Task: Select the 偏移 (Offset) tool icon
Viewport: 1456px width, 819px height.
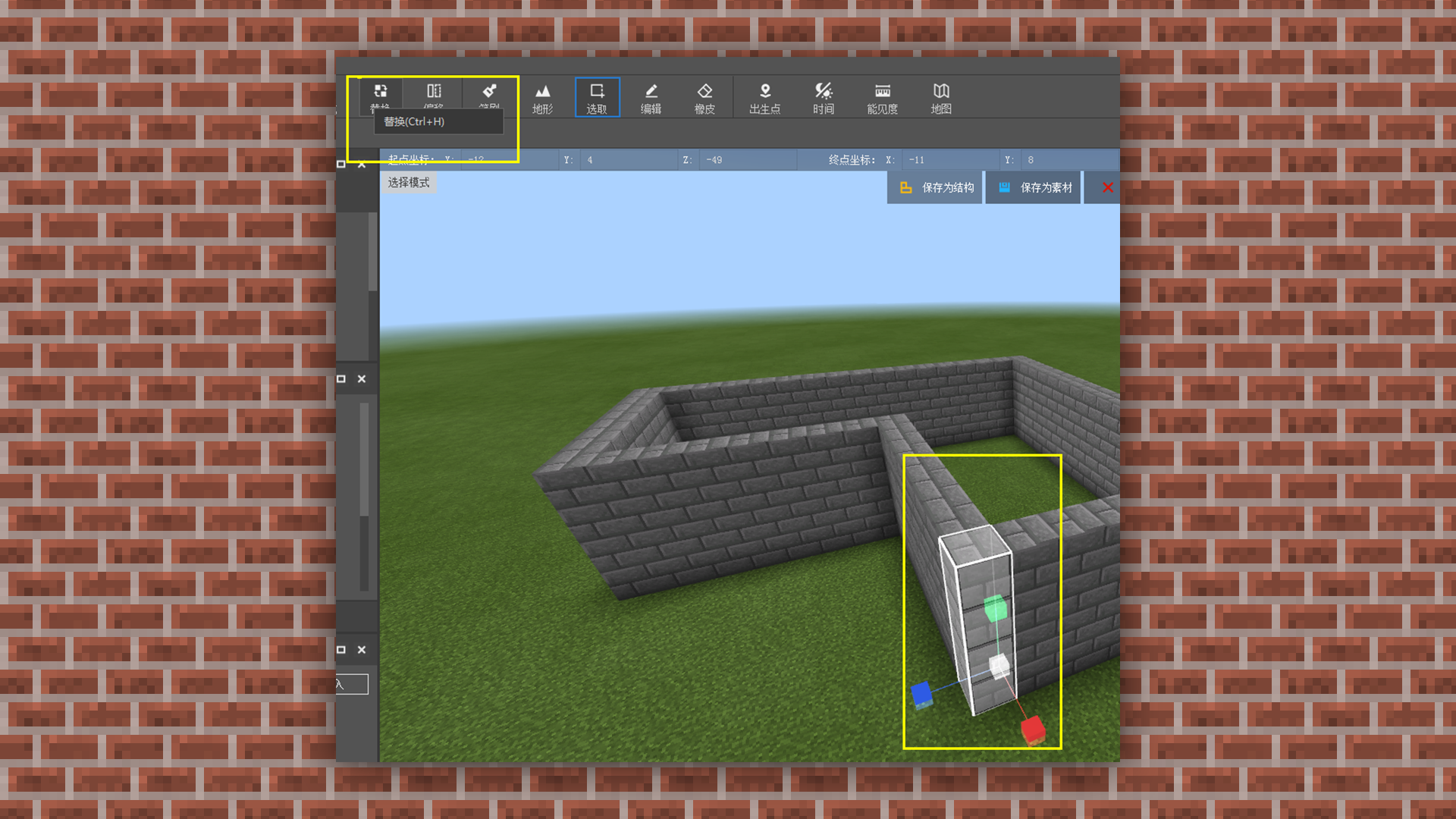Action: coord(434,92)
